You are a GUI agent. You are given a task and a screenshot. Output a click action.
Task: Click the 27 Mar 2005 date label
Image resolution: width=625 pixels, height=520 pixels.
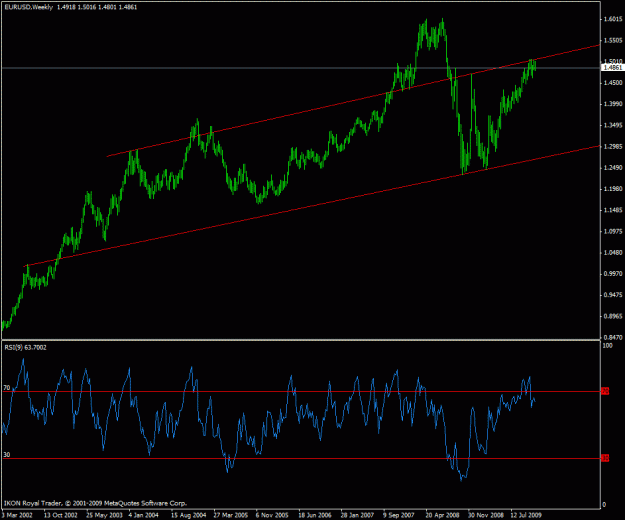pos(231,515)
